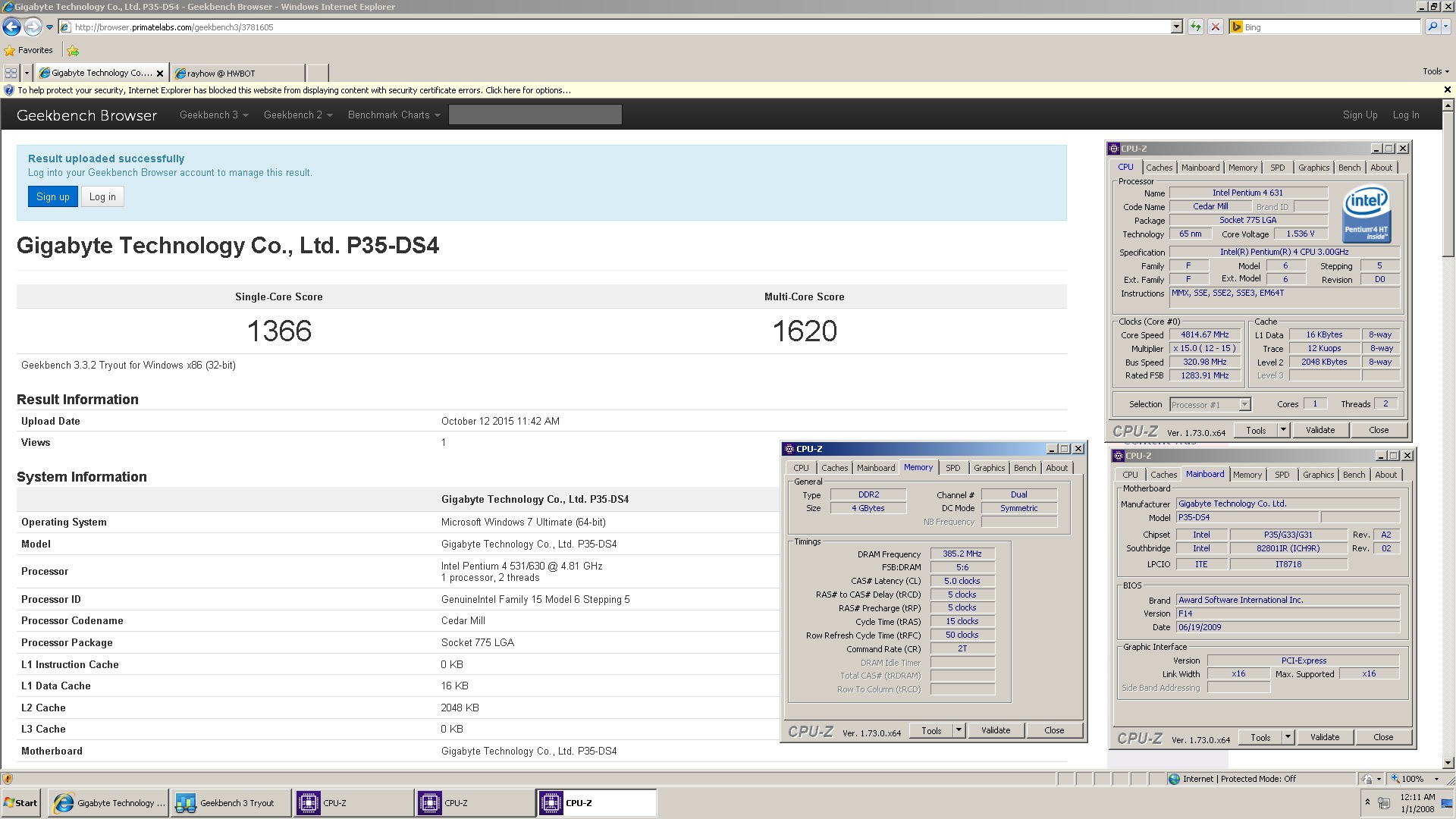
Task: Click the Internet zone globe icon
Action: coord(1174,779)
